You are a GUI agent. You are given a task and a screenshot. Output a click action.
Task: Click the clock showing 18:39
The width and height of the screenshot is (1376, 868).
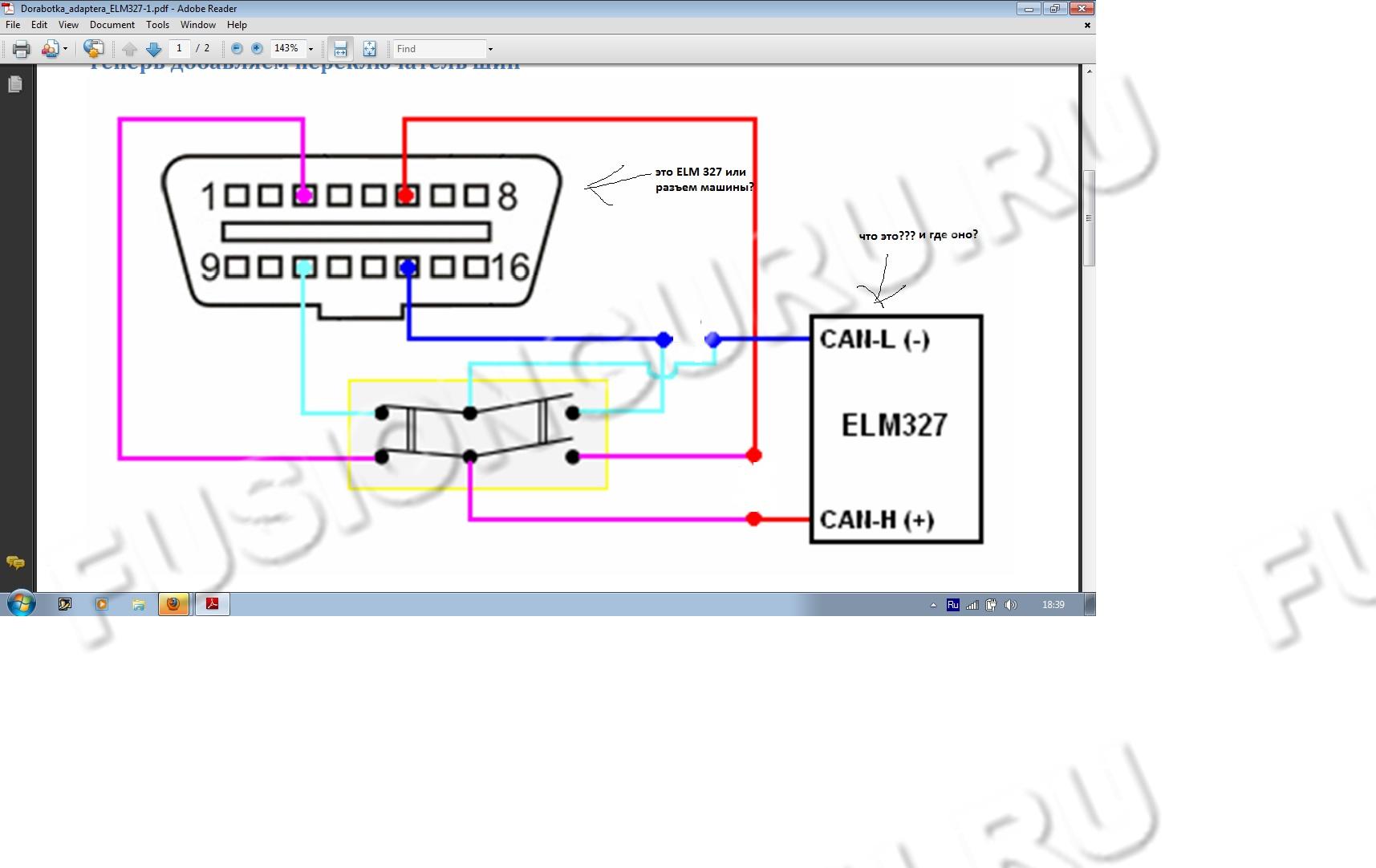coord(1053,605)
